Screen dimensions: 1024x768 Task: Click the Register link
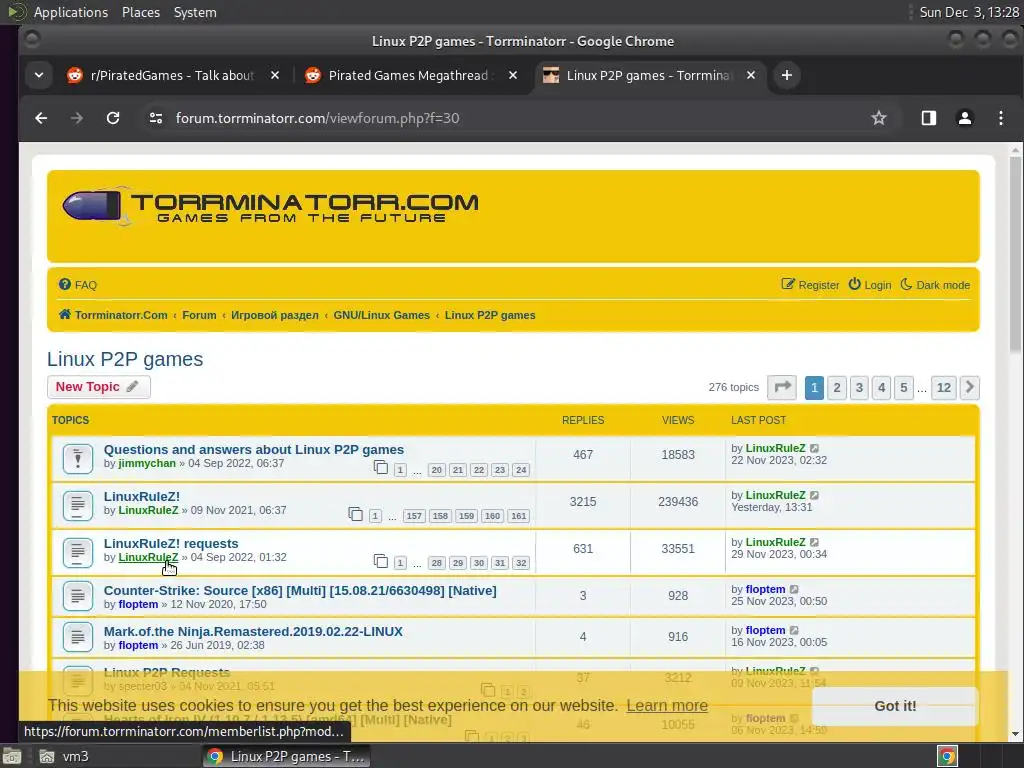[x=810, y=285]
